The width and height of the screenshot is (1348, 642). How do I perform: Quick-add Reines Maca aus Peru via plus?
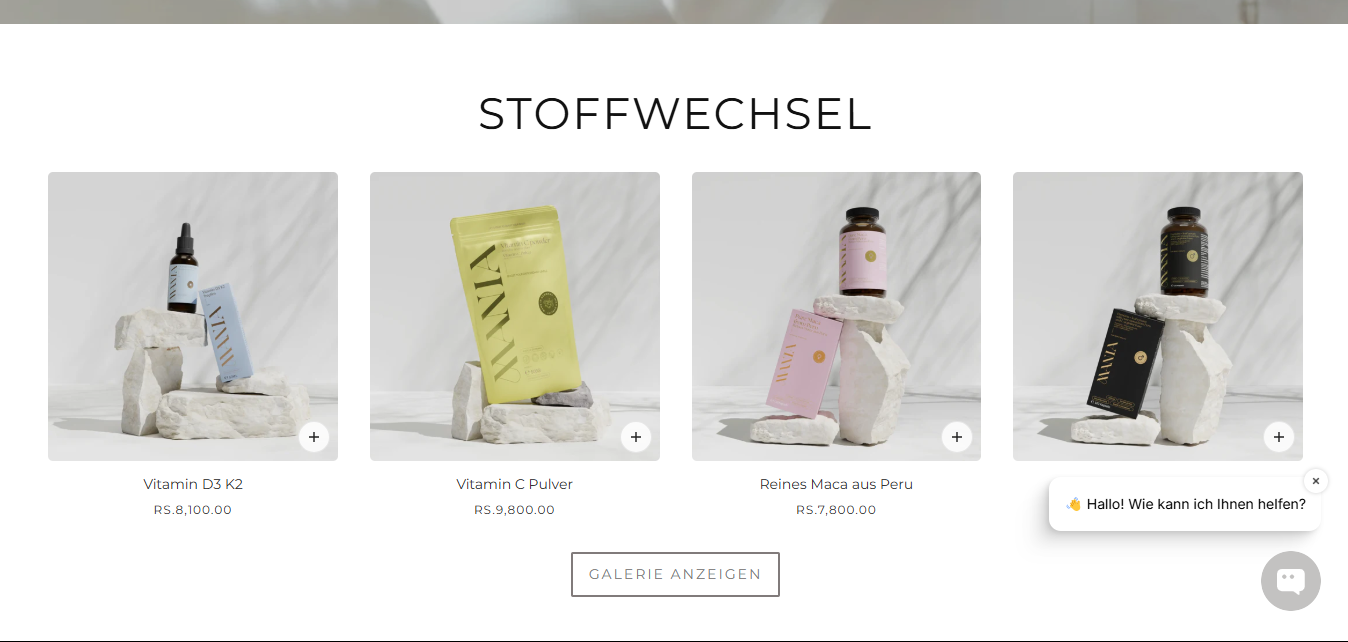(x=957, y=437)
